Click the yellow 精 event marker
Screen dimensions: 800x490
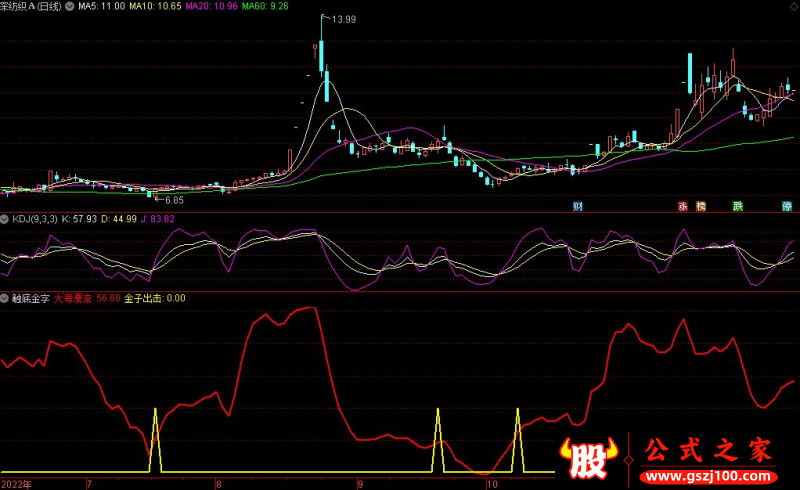coord(701,206)
